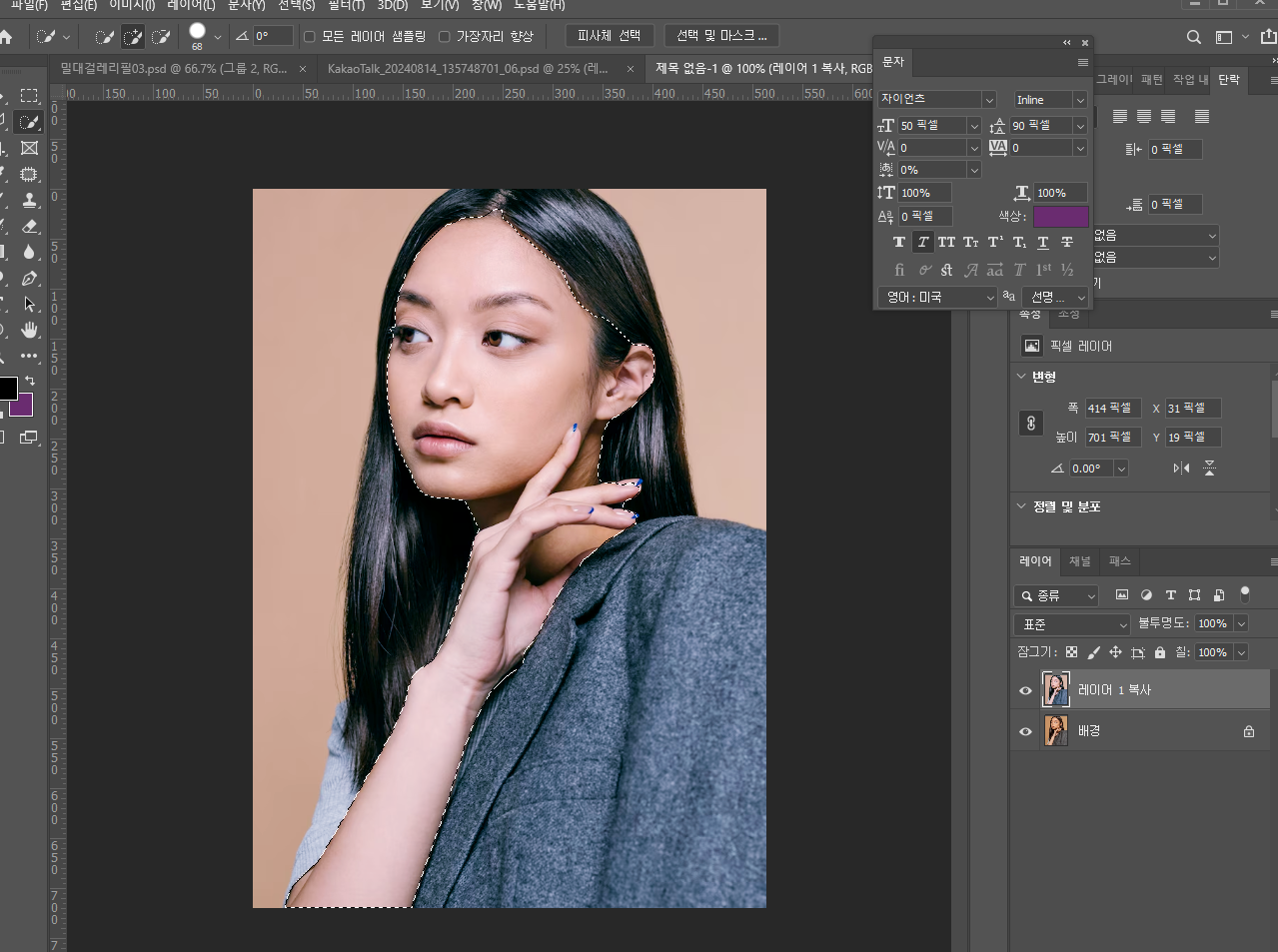Lock transparent pixels checkerboard icon
This screenshot has height=952, width=1278.
1072,652
